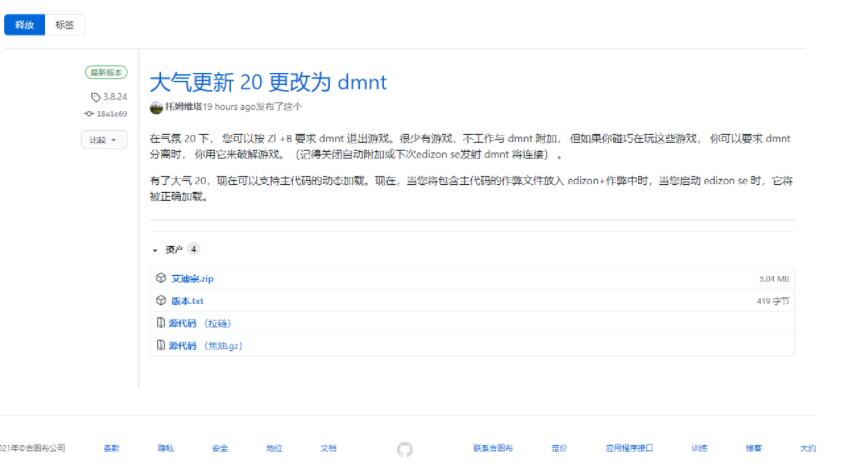Viewport: 859px width, 474px height.
Task: Open commit 18a1e69
Action: pyautogui.click(x=112, y=113)
